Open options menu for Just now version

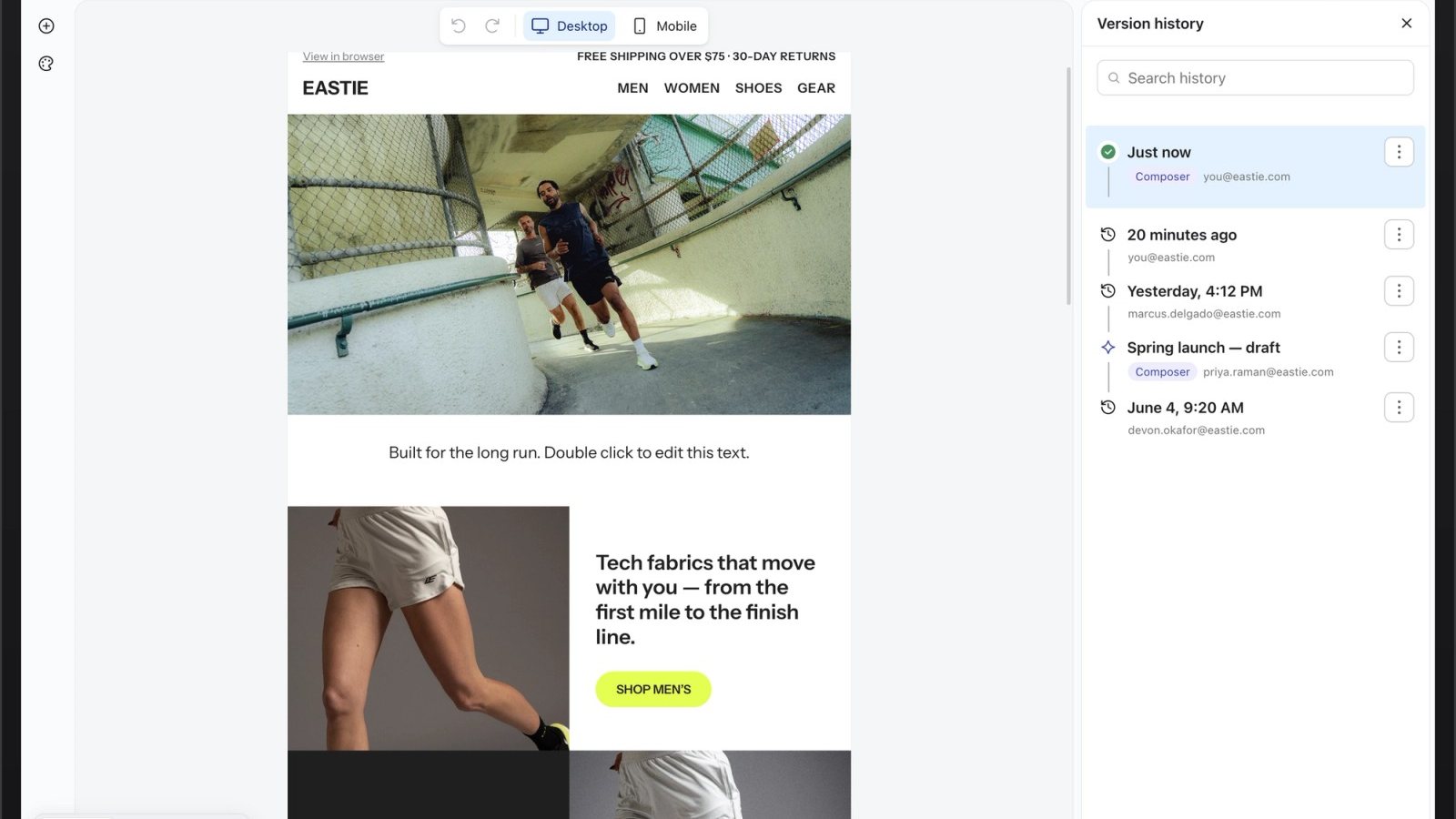click(x=1400, y=152)
